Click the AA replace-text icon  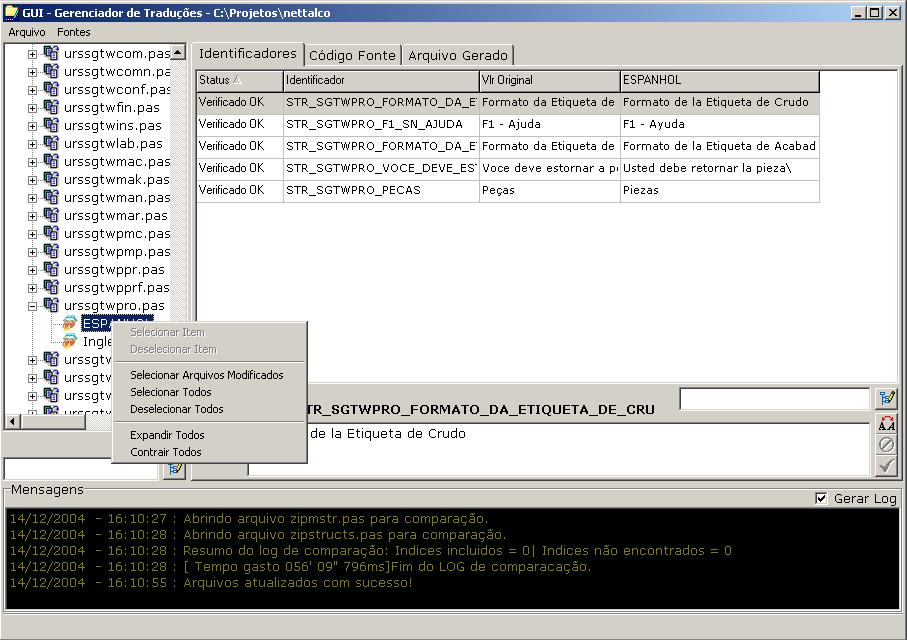point(887,424)
